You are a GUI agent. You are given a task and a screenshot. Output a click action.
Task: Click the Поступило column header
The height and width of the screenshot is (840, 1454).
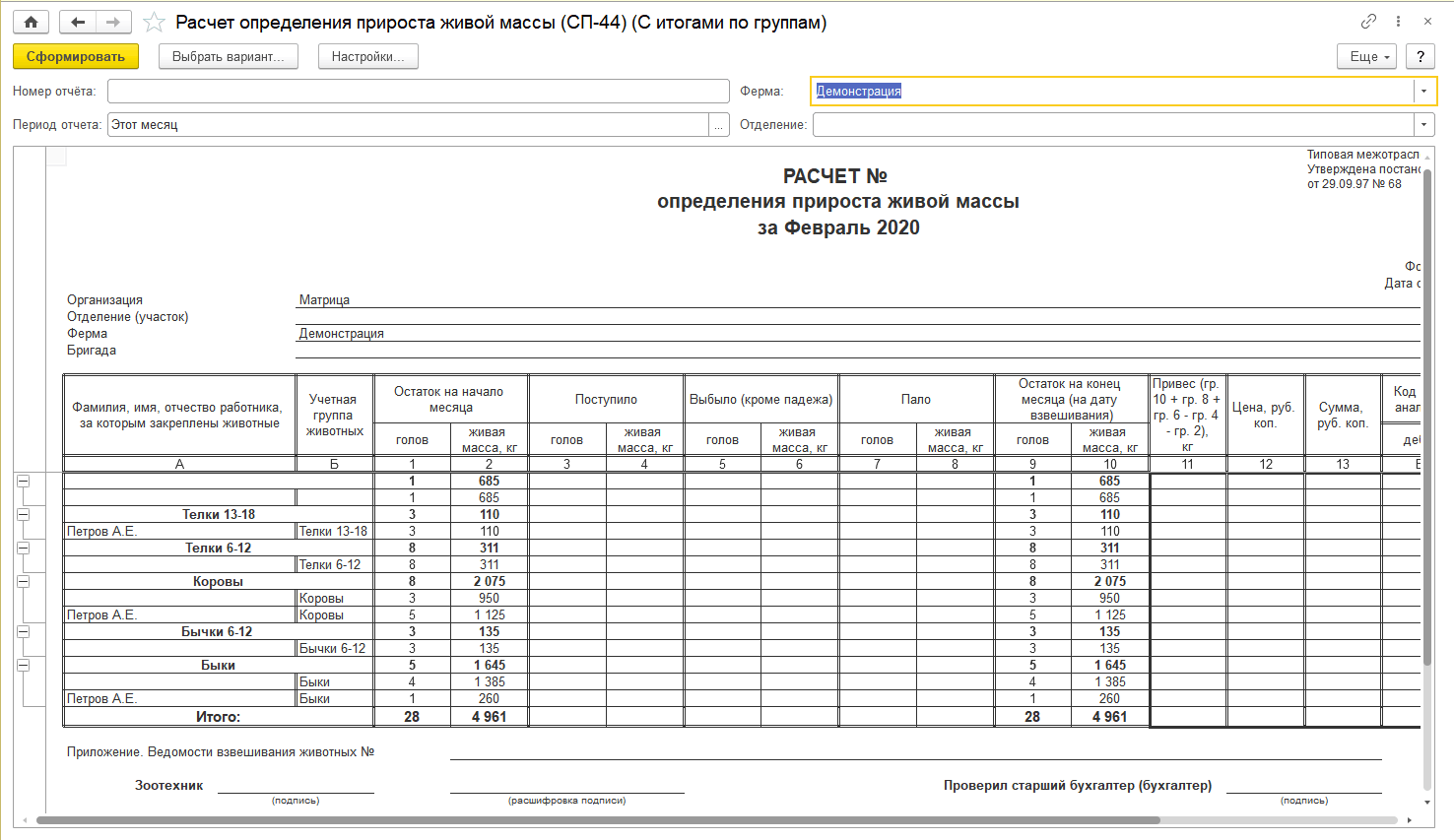606,400
